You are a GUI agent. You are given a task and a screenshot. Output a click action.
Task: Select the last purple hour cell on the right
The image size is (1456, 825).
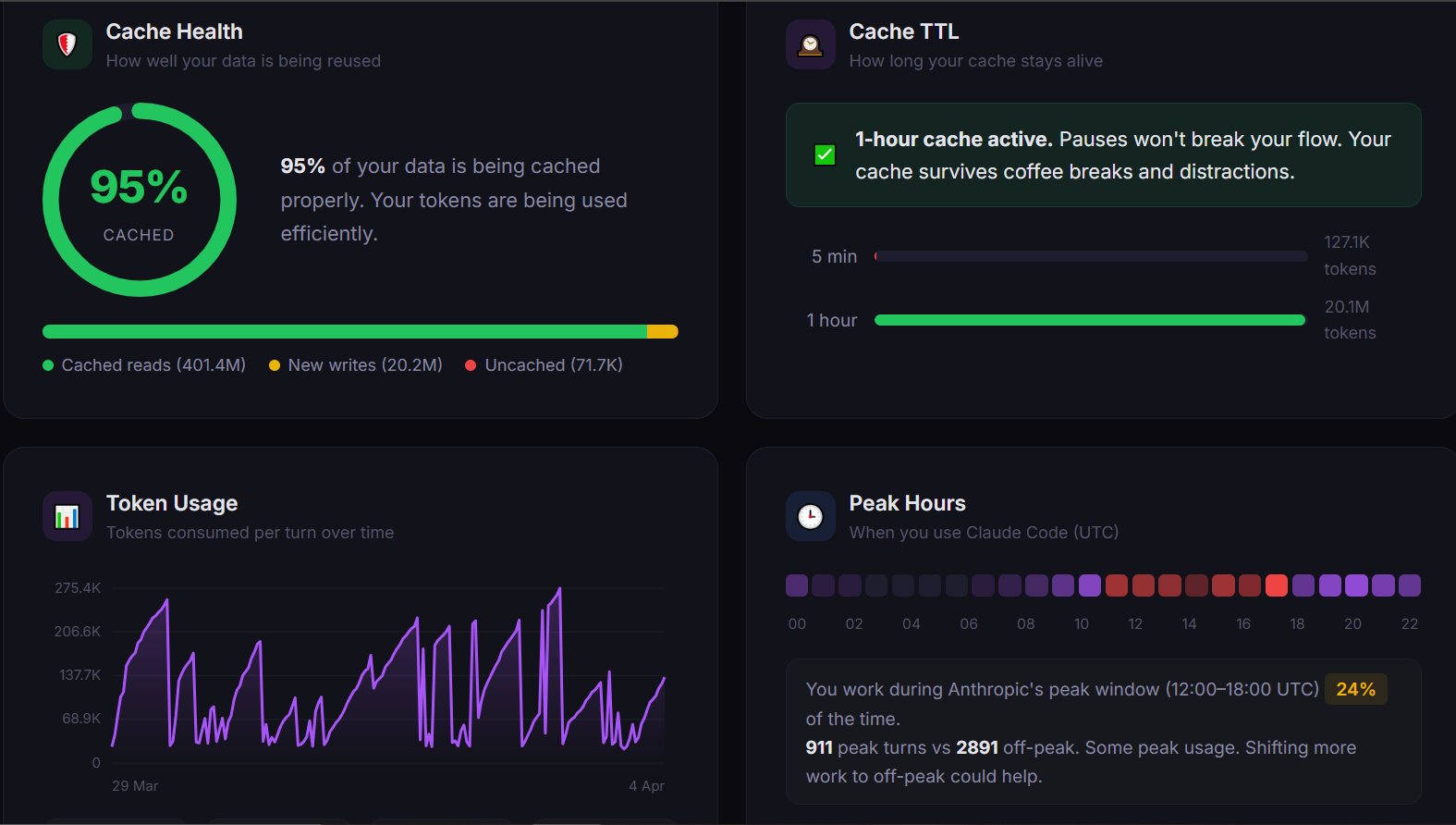click(x=1410, y=585)
